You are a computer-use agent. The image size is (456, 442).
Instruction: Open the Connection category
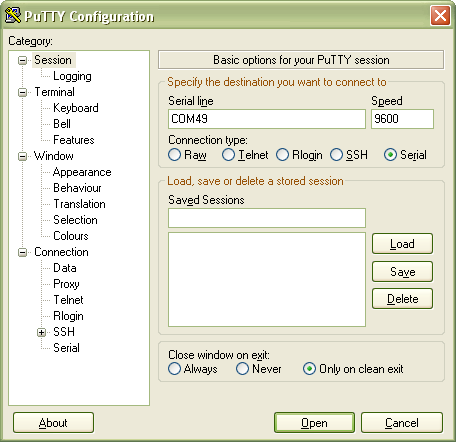61,252
